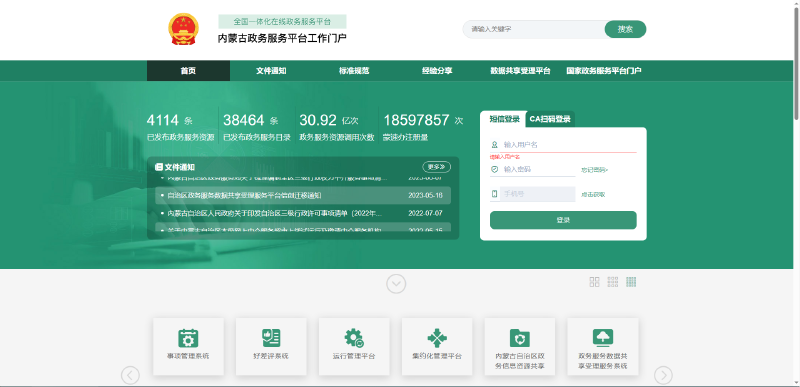Screen dimensions: 800x387
Task: Focus the 输入用户名 input field
Action: click(x=569, y=145)
